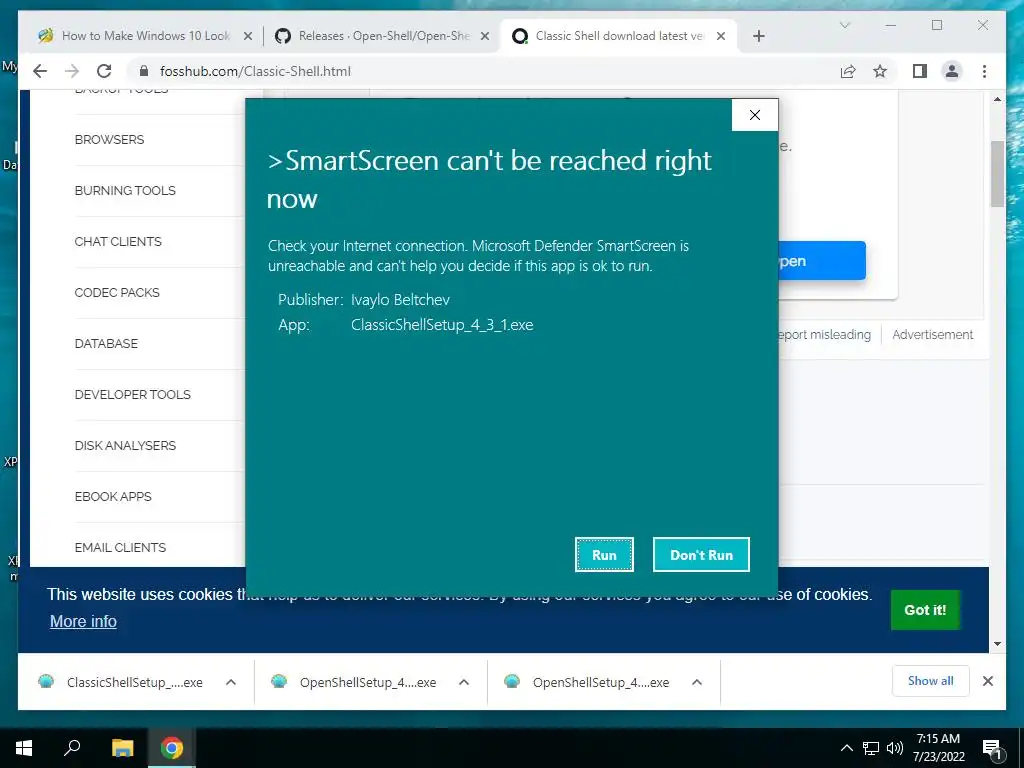1024x768 pixels.
Task: Open the More info cookie link
Action: click(83, 621)
